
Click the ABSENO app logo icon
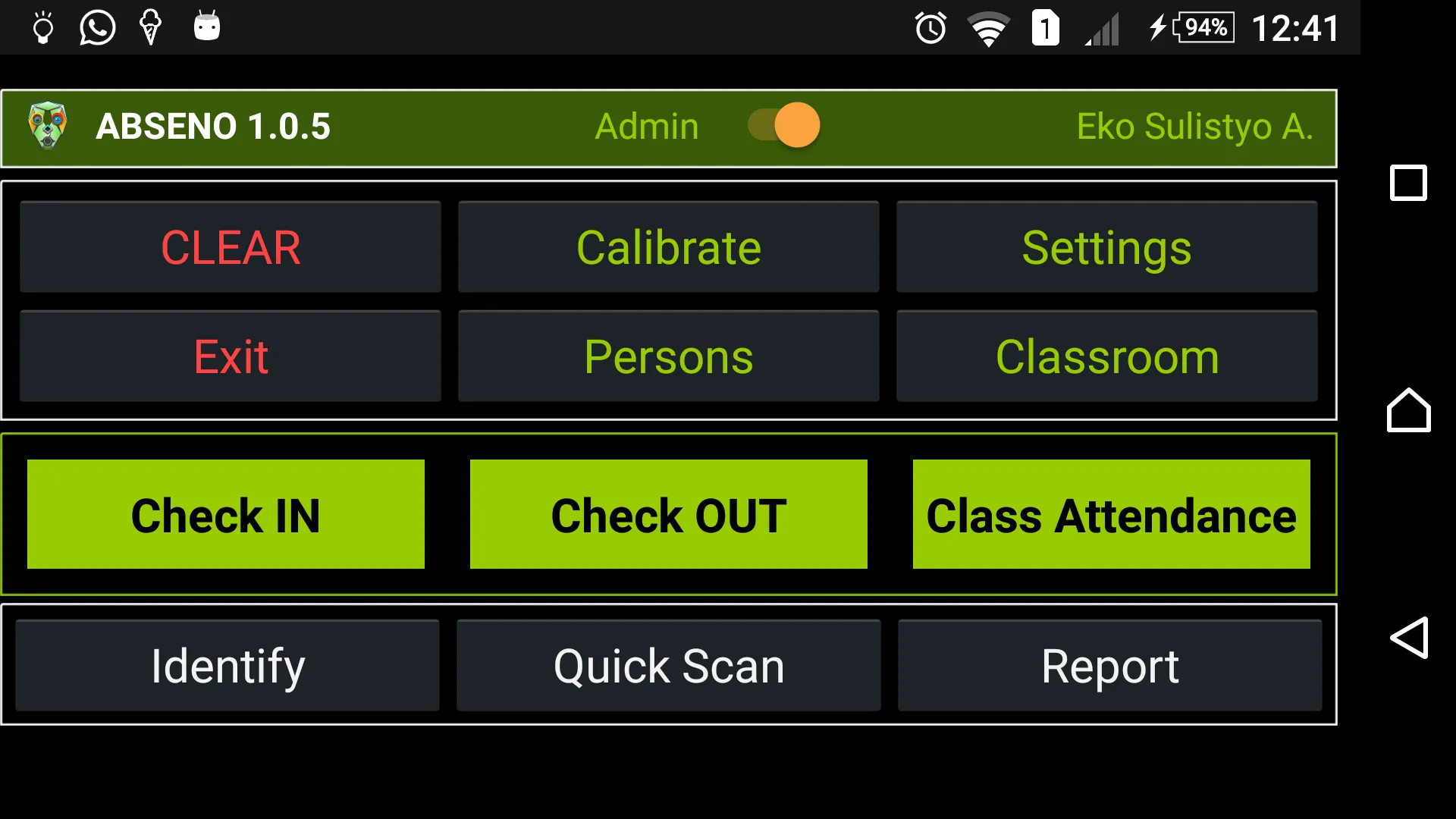coord(46,127)
